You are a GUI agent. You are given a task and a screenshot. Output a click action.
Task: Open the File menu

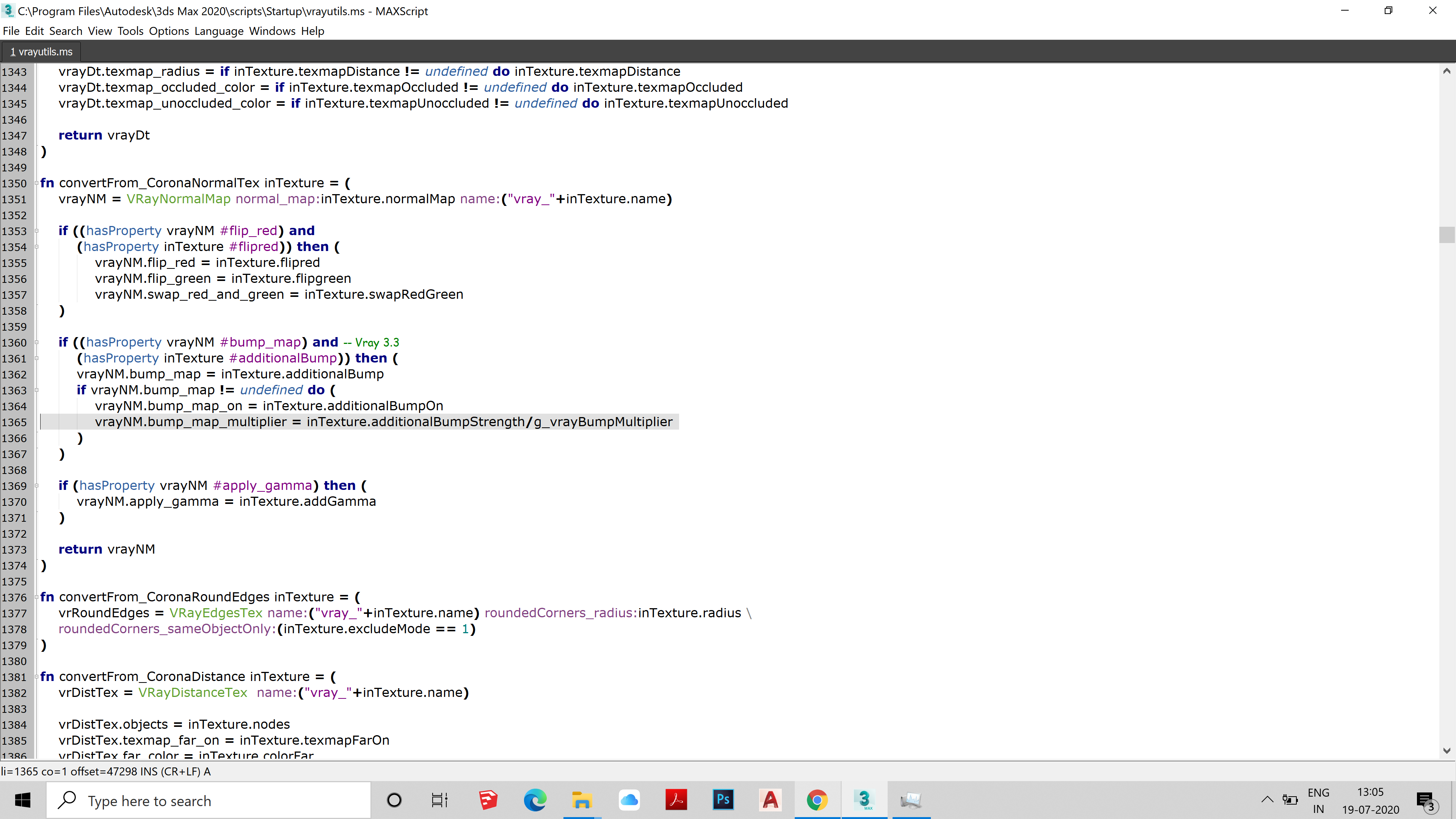pyautogui.click(x=11, y=31)
